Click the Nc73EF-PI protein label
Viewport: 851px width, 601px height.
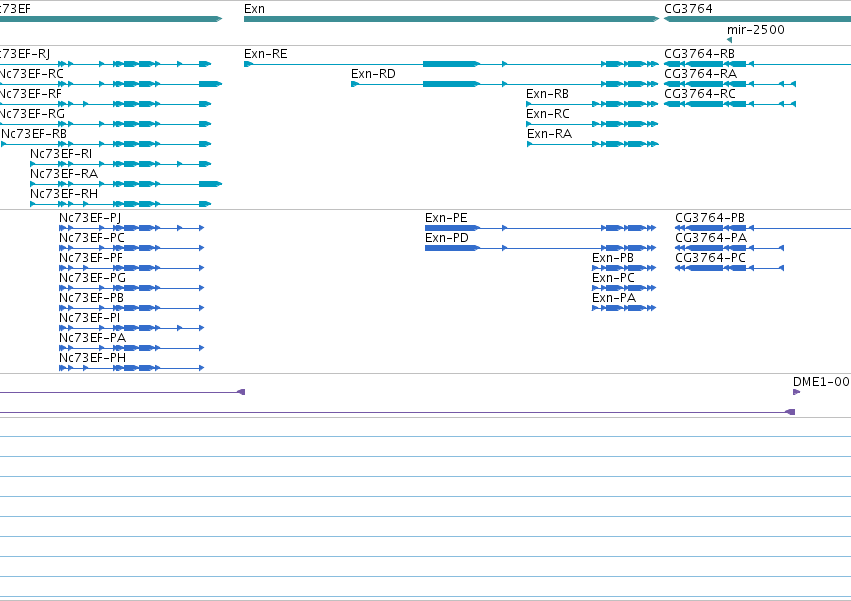[x=90, y=318]
